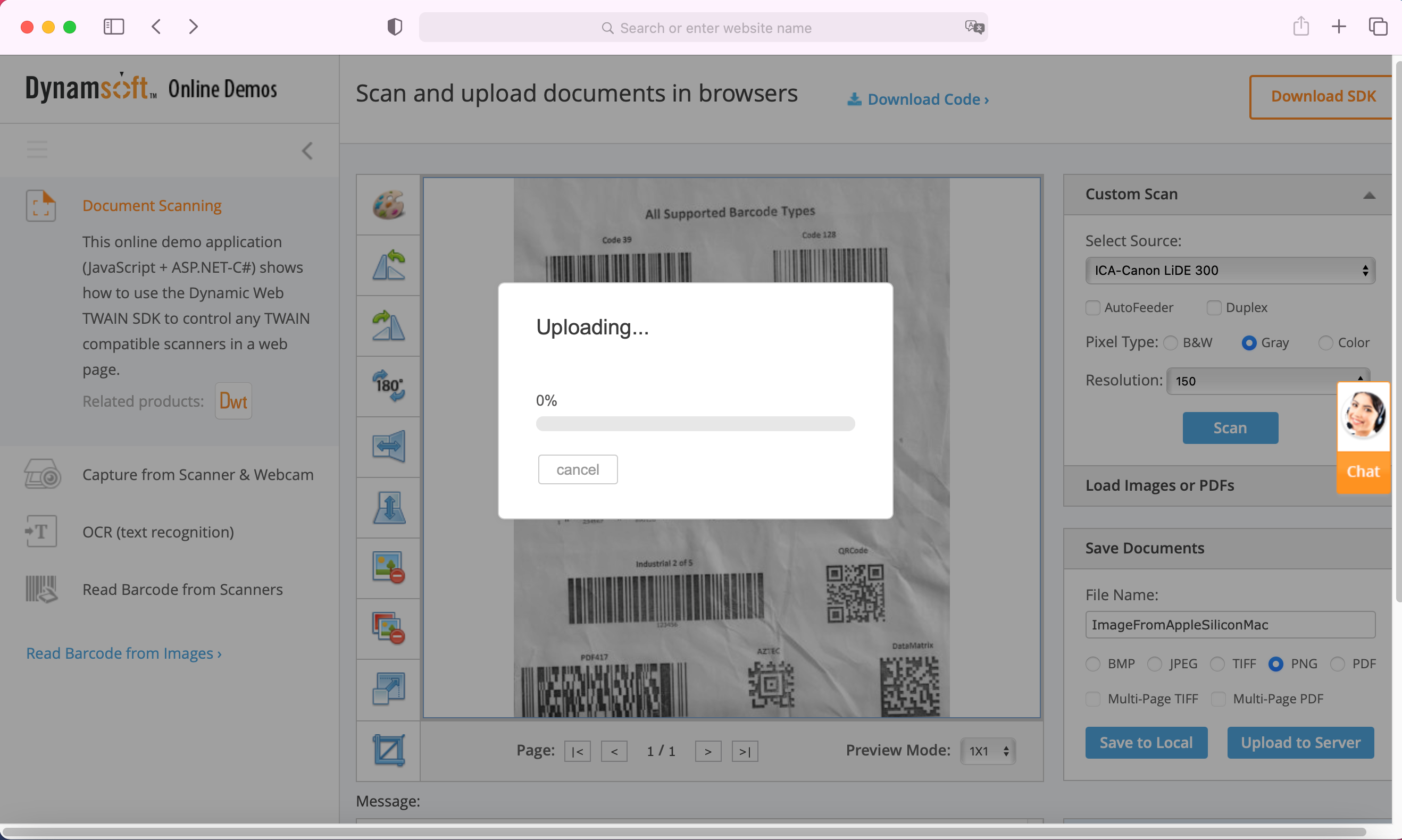Image resolution: width=1402 pixels, height=840 pixels.
Task: Rotate image 180 degrees
Action: click(388, 387)
